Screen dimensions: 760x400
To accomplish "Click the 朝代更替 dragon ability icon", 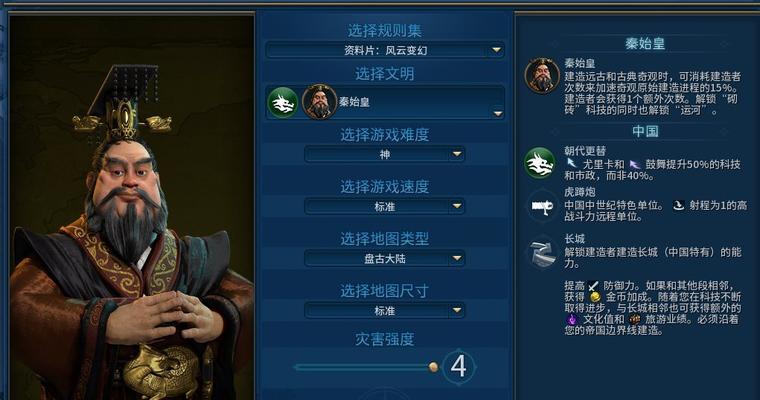I will click(x=539, y=163).
